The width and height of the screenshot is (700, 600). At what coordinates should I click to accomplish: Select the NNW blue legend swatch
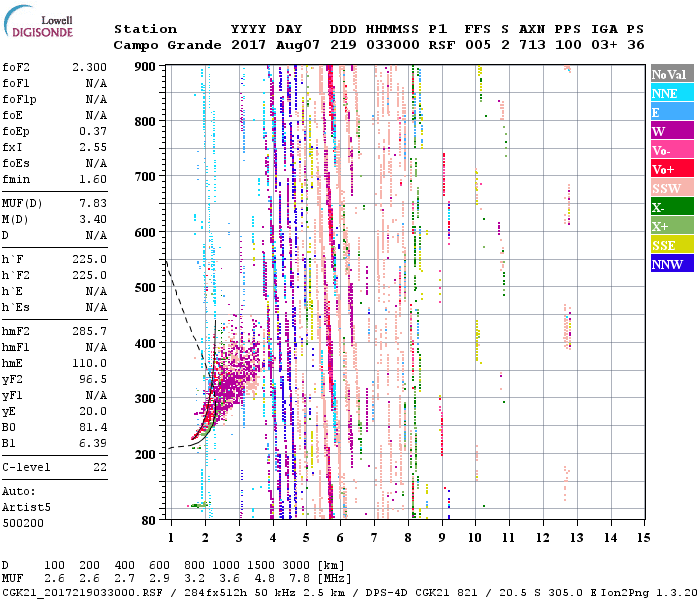click(672, 264)
